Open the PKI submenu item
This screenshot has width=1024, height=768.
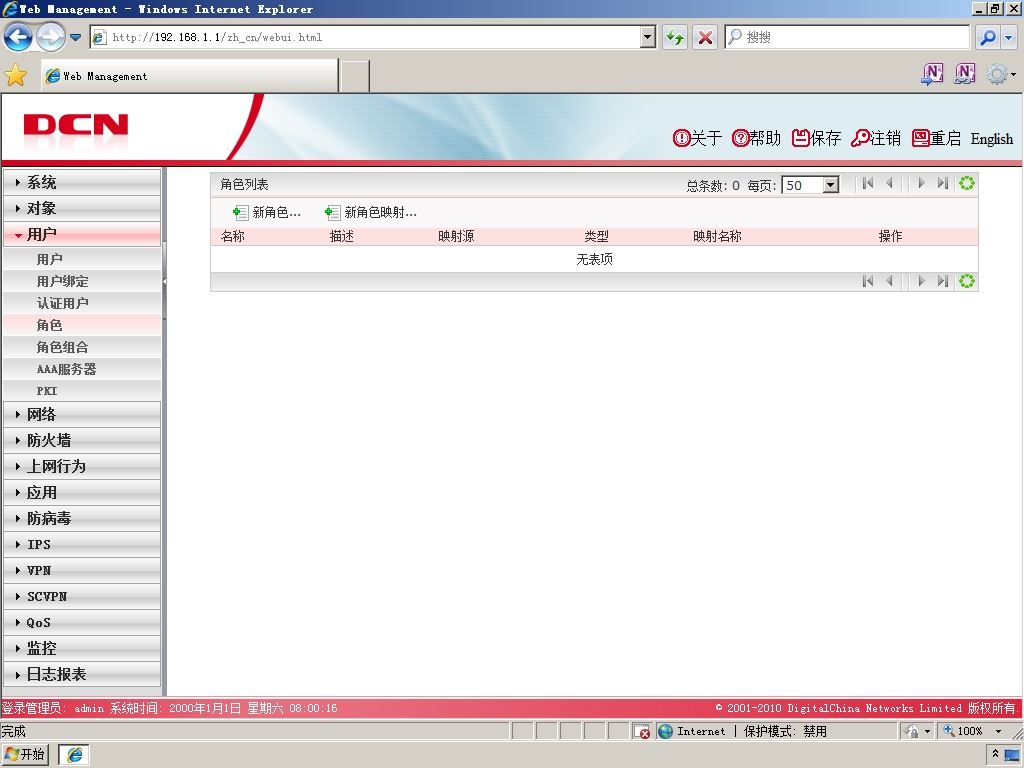click(82, 391)
